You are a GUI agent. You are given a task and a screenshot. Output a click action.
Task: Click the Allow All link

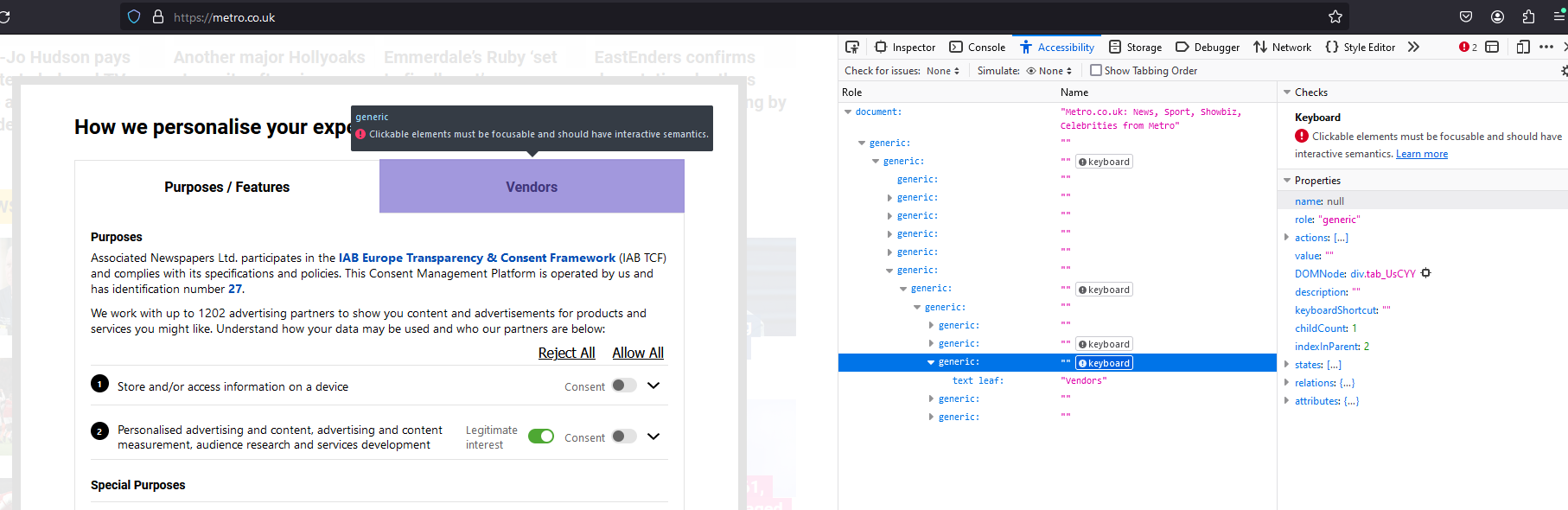click(638, 353)
